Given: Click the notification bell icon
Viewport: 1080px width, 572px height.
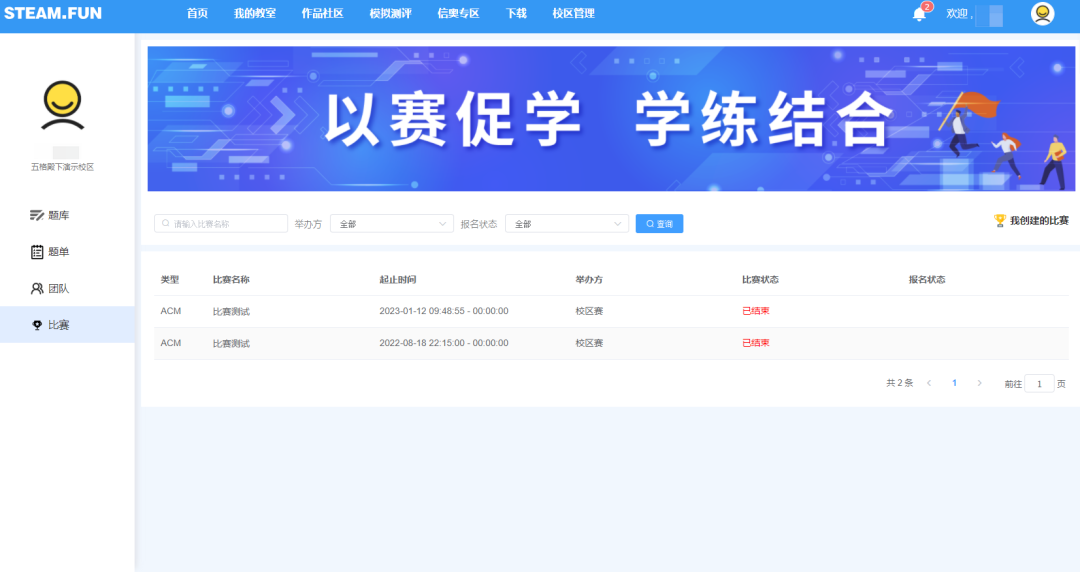Looking at the screenshot, I should [x=919, y=14].
